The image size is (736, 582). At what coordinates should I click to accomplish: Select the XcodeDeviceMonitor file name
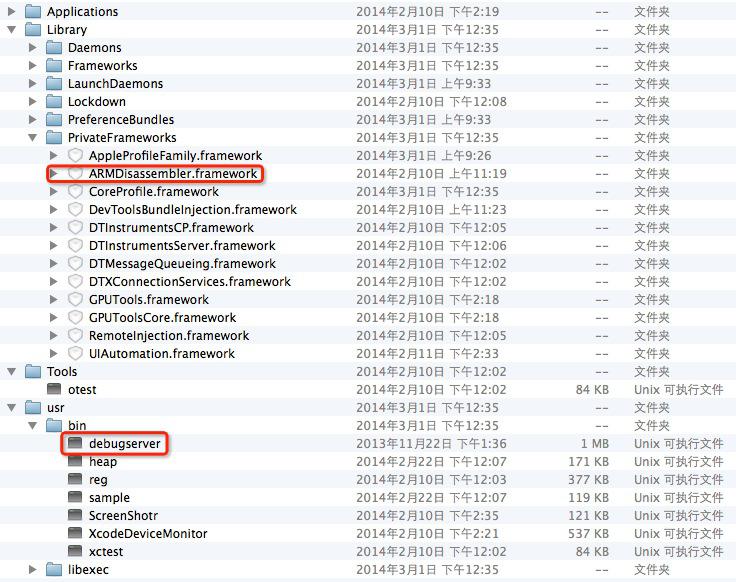coord(148,533)
